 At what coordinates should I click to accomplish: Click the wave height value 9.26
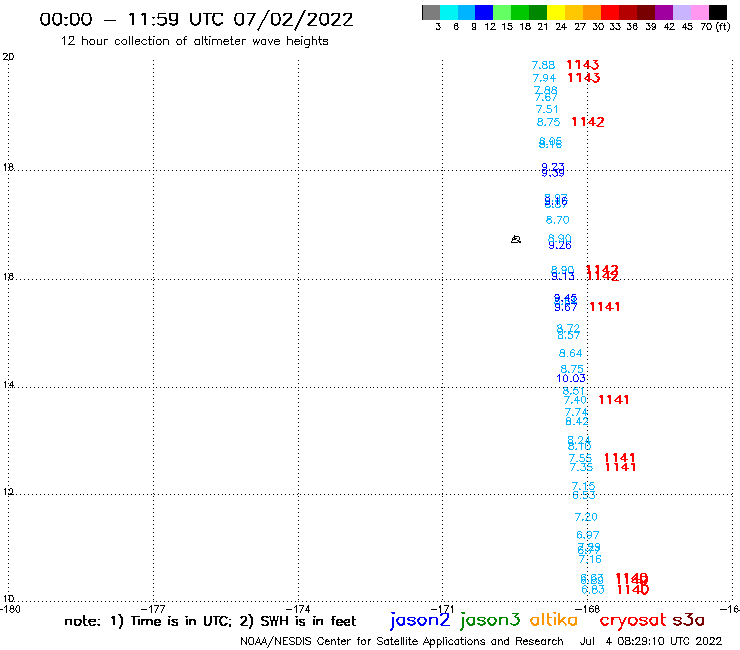(560, 245)
